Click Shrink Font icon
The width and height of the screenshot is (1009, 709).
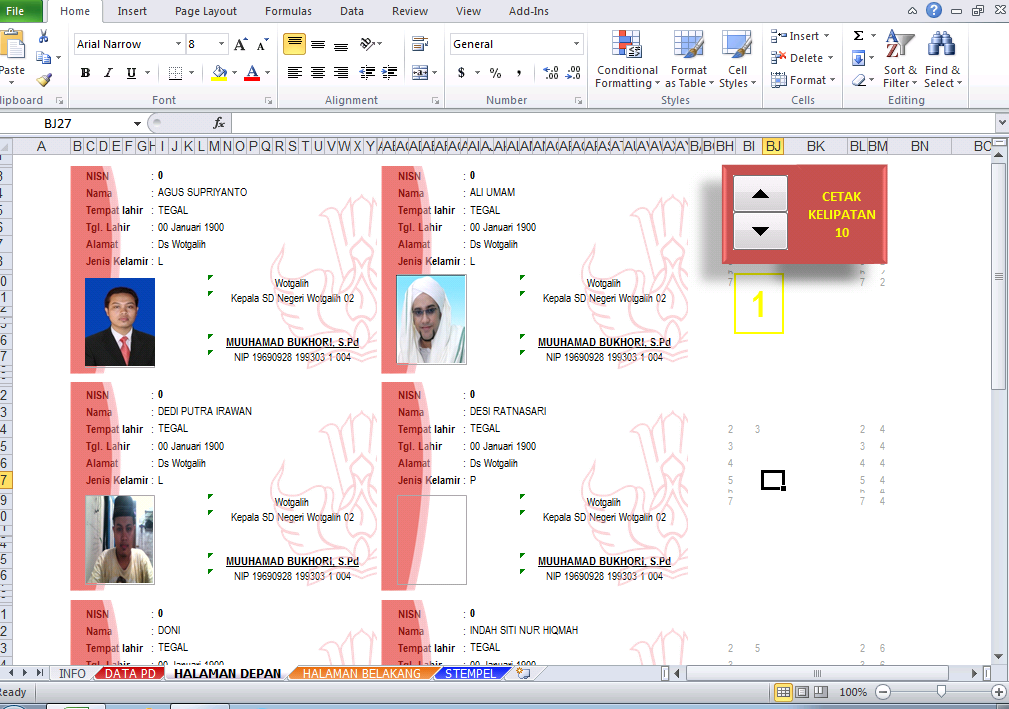click(262, 44)
